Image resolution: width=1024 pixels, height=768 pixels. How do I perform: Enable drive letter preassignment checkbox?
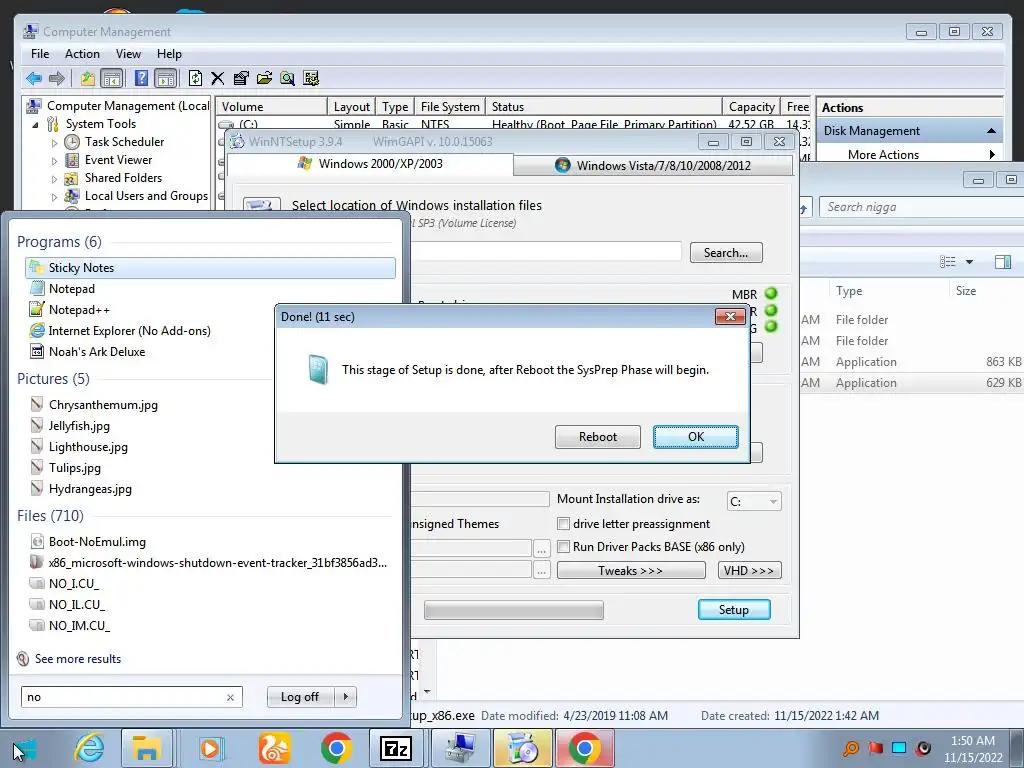[x=563, y=524]
